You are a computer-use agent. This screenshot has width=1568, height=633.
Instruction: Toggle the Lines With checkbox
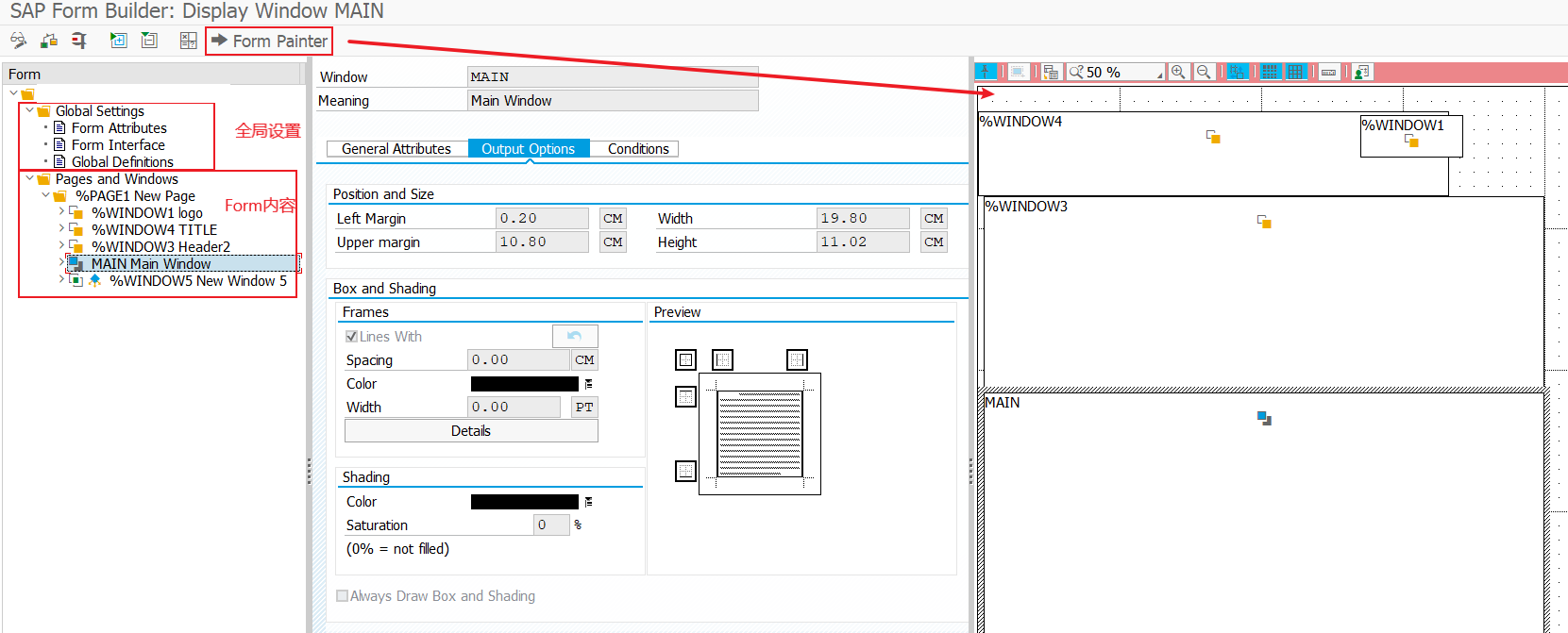coord(352,336)
